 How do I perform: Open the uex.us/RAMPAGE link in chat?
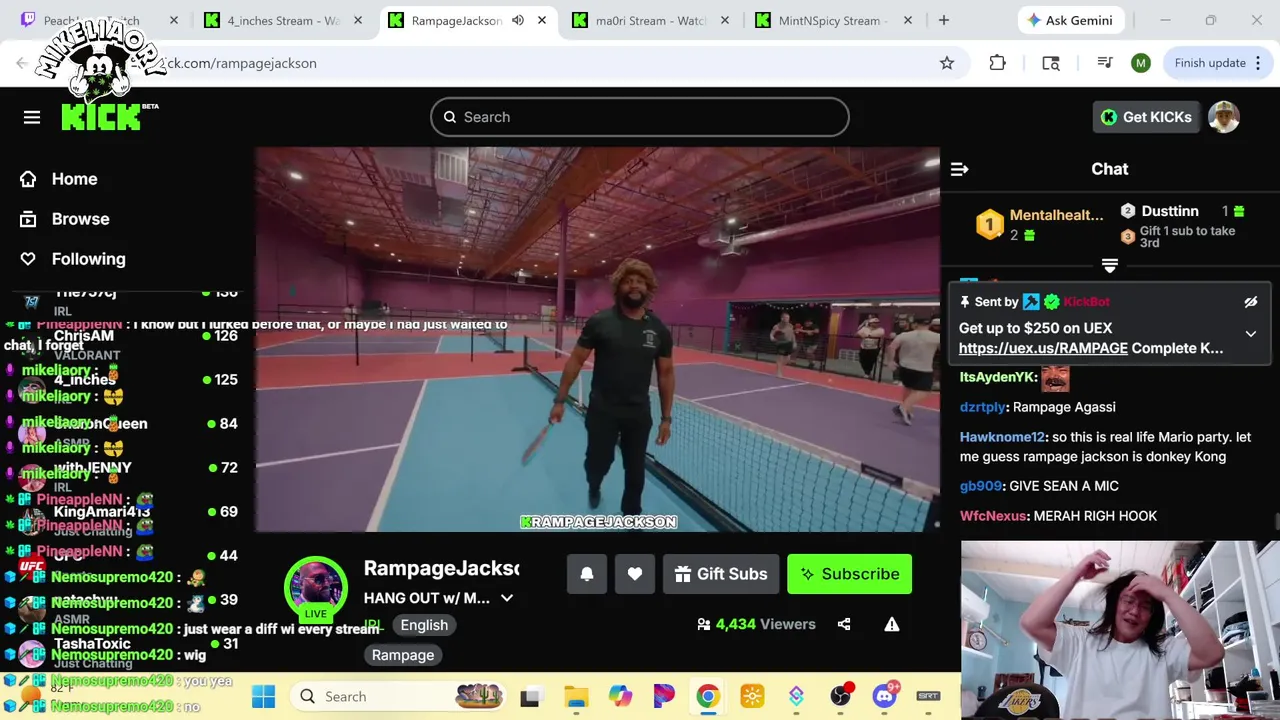click(x=1043, y=348)
